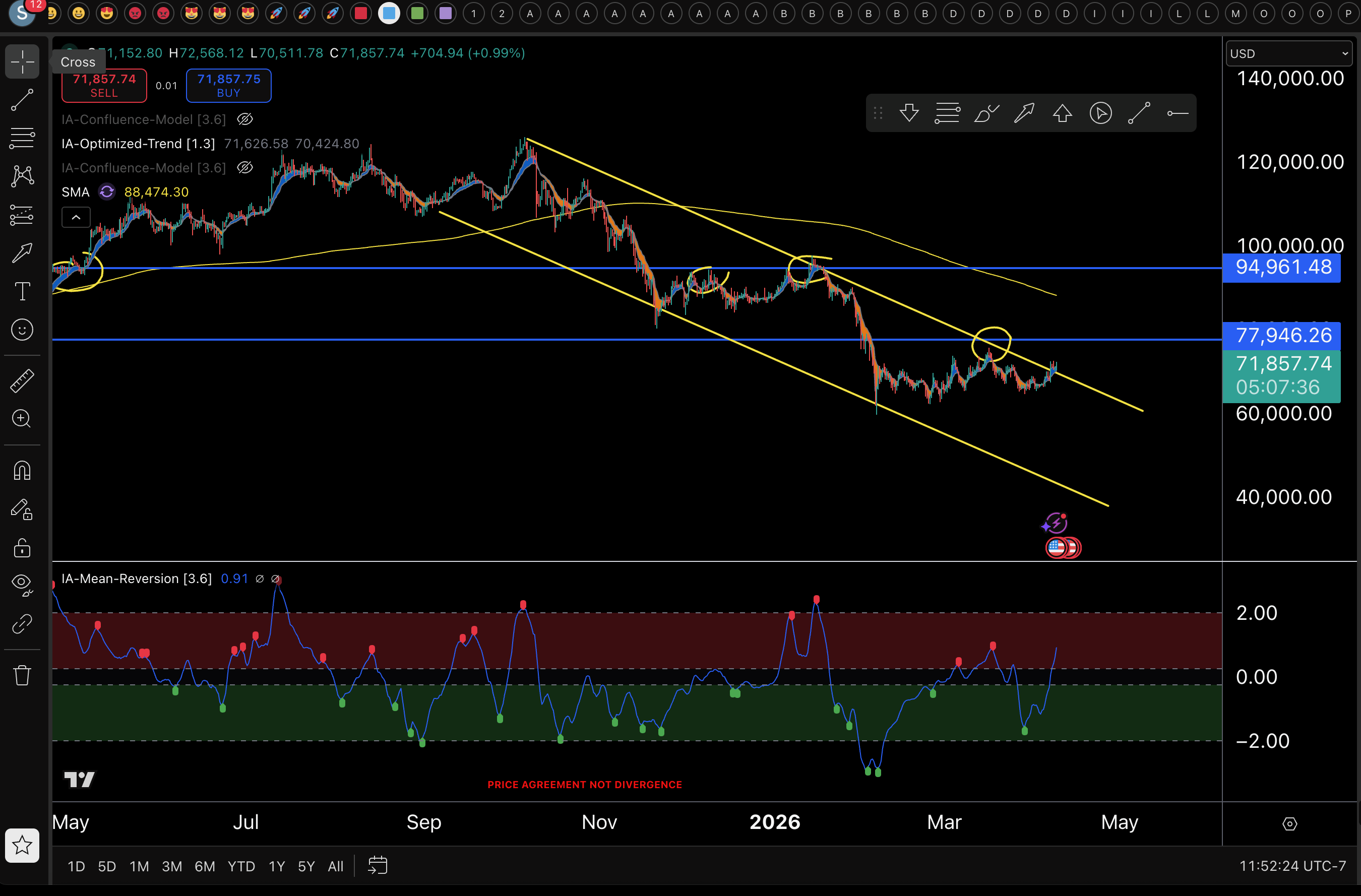The image size is (1361, 896).
Task: Click the blue 94,961.48 price level label
Action: pos(1281,267)
